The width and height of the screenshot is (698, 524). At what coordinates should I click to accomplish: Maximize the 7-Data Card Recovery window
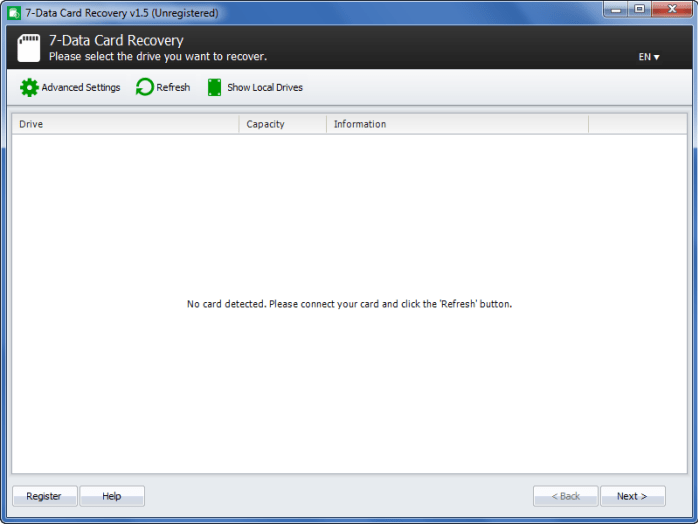pyautogui.click(x=639, y=9)
